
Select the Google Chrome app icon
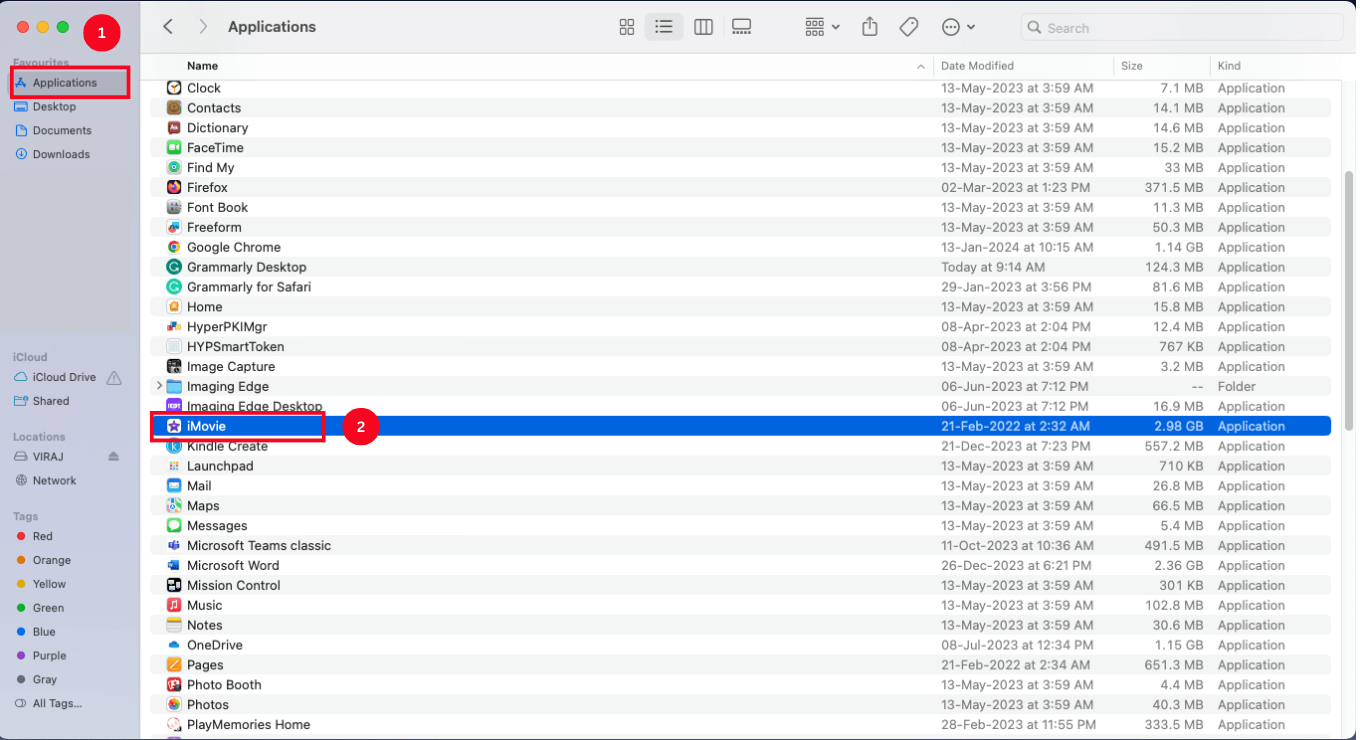(174, 247)
